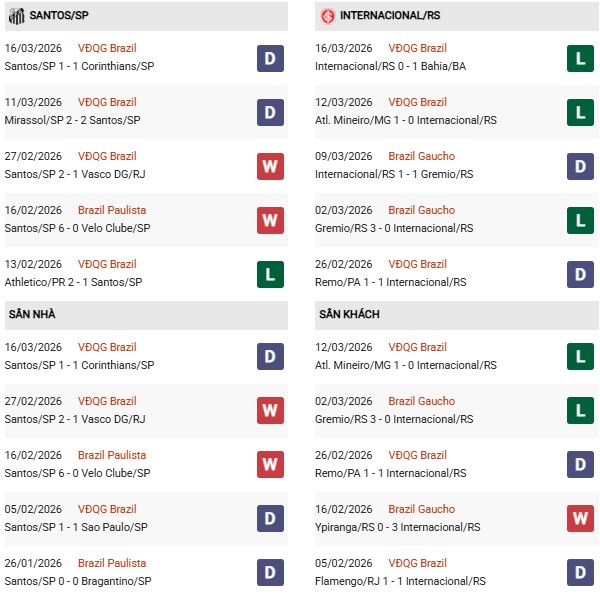Open Brazil Gaucho link dated 16/02/2026
This screenshot has width=600, height=595.
[421, 509]
